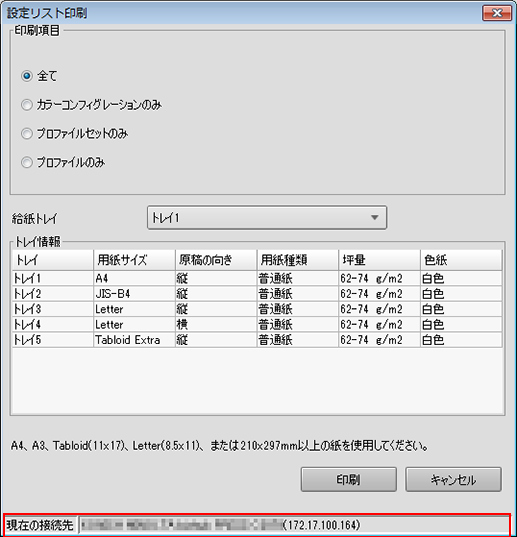Select the トレイ4 row with 横 orientation
The height and width of the screenshot is (537, 517).
click(257, 325)
